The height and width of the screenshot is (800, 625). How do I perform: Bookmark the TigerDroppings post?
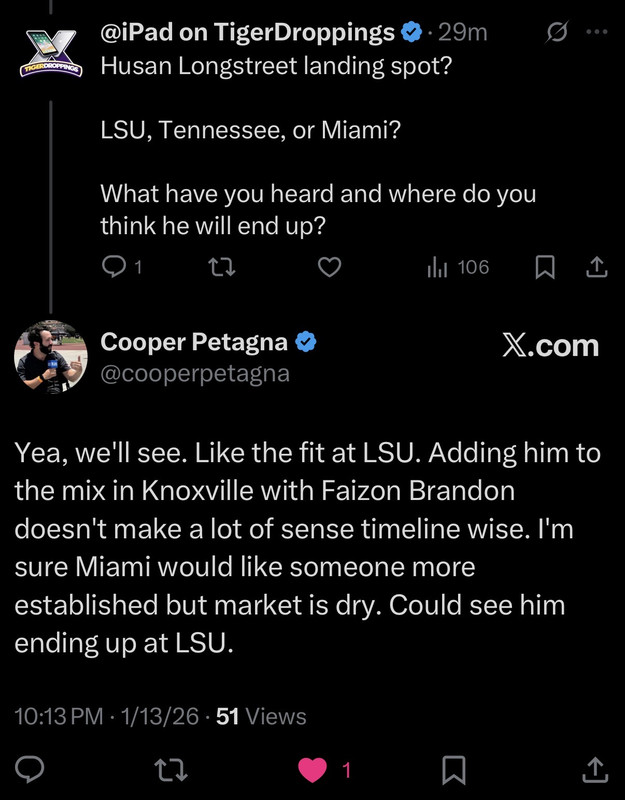(545, 267)
